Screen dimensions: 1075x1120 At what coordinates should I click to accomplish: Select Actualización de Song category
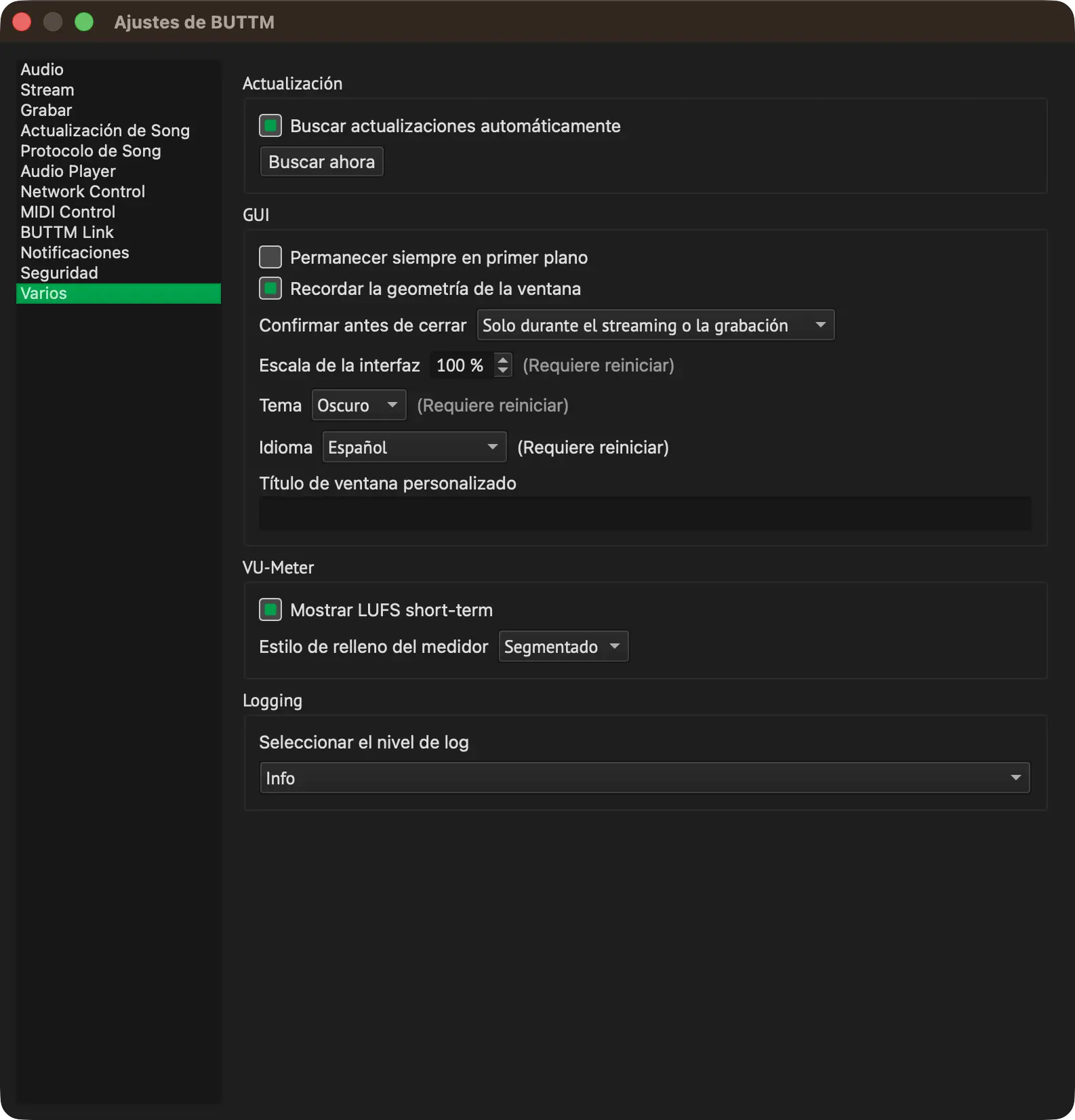tap(119, 131)
